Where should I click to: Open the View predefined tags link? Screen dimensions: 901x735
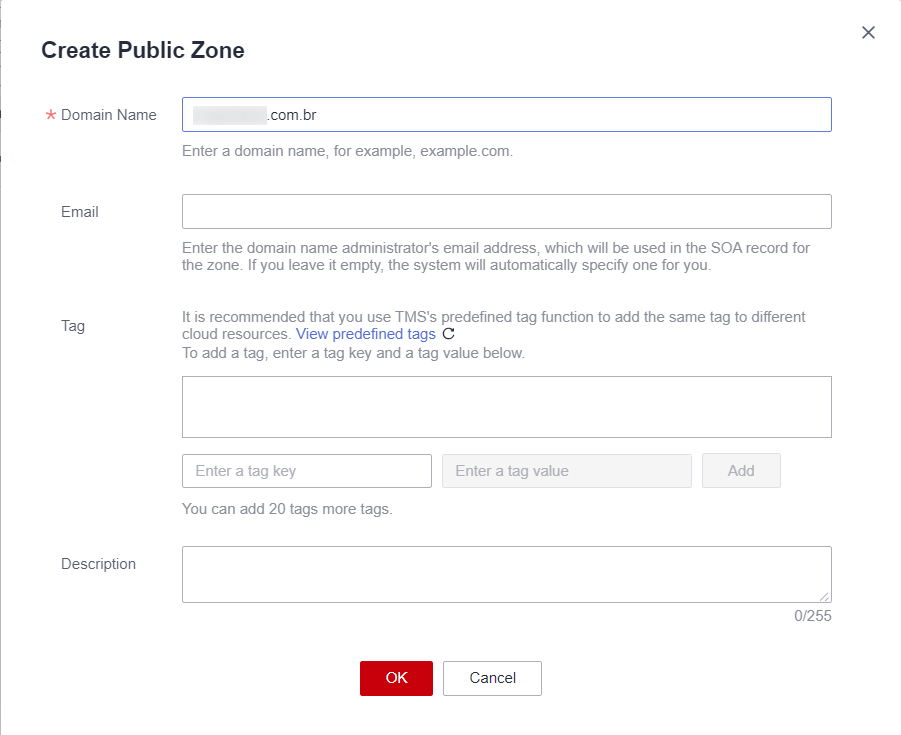[x=365, y=334]
